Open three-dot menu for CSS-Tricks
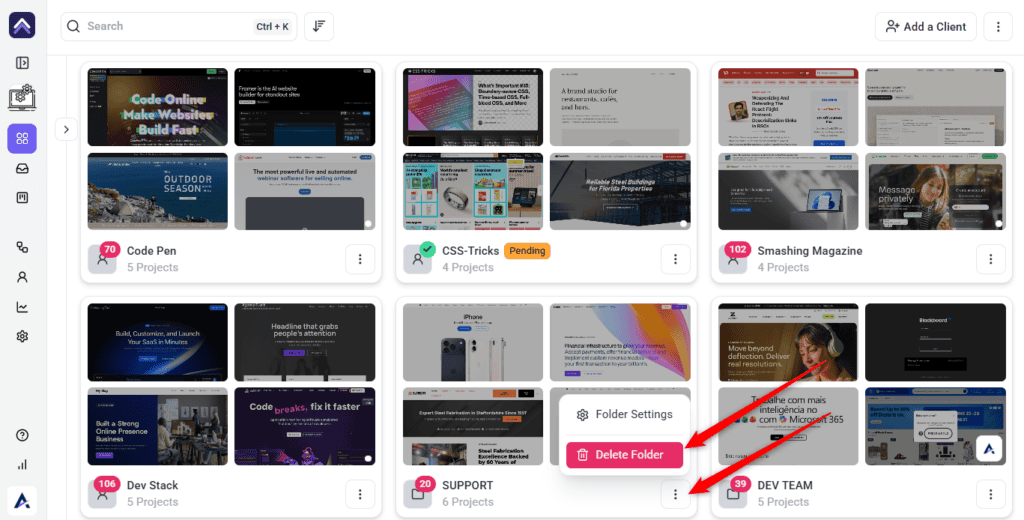Image resolution: width=1024 pixels, height=520 pixels. coord(675,259)
